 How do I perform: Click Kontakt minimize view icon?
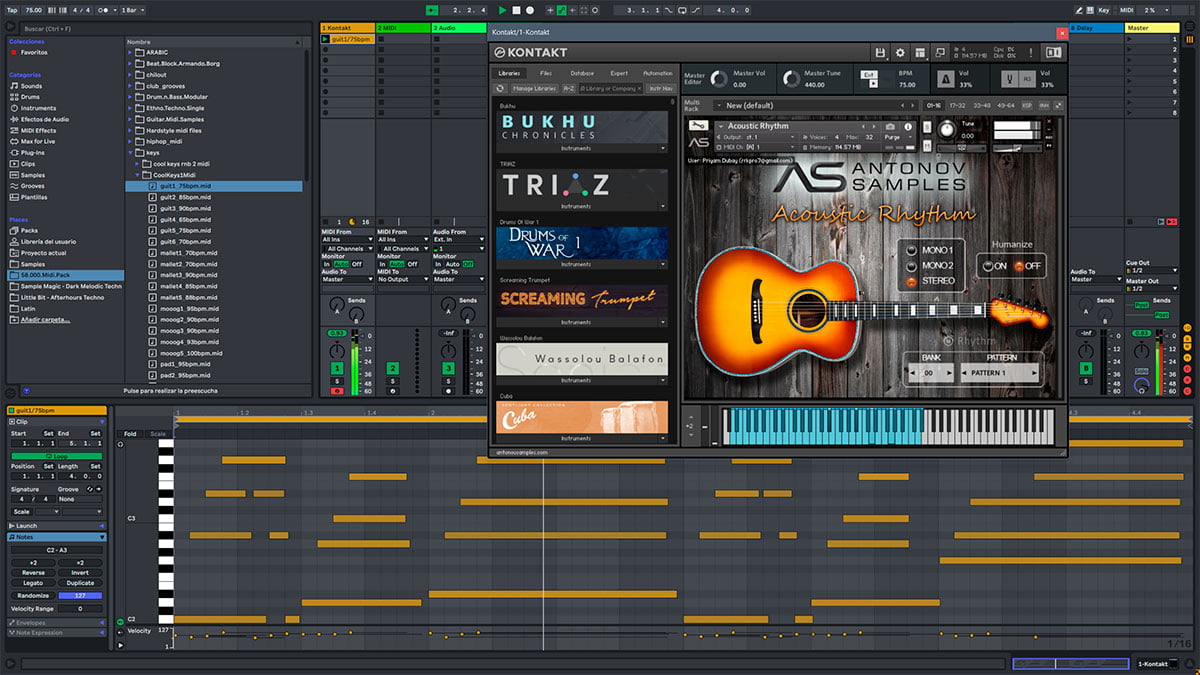[x=940, y=53]
